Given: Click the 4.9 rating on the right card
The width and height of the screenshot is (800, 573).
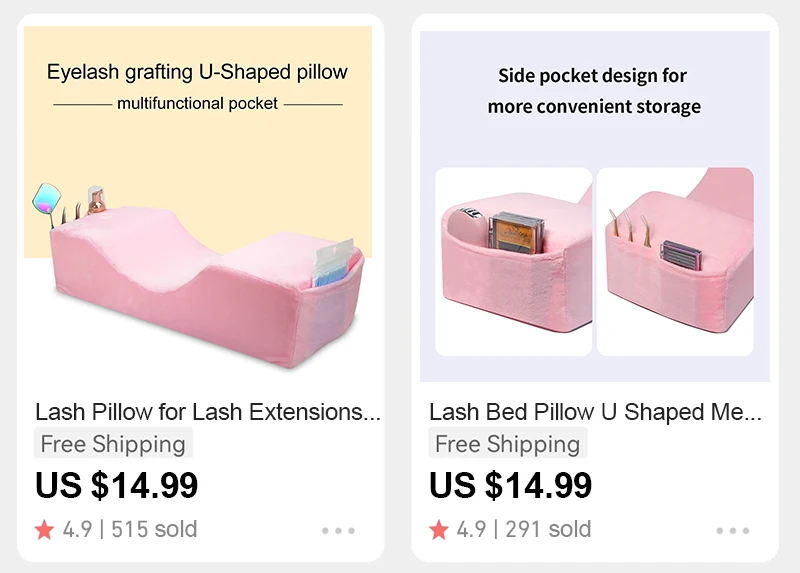Looking at the screenshot, I should [x=471, y=530].
